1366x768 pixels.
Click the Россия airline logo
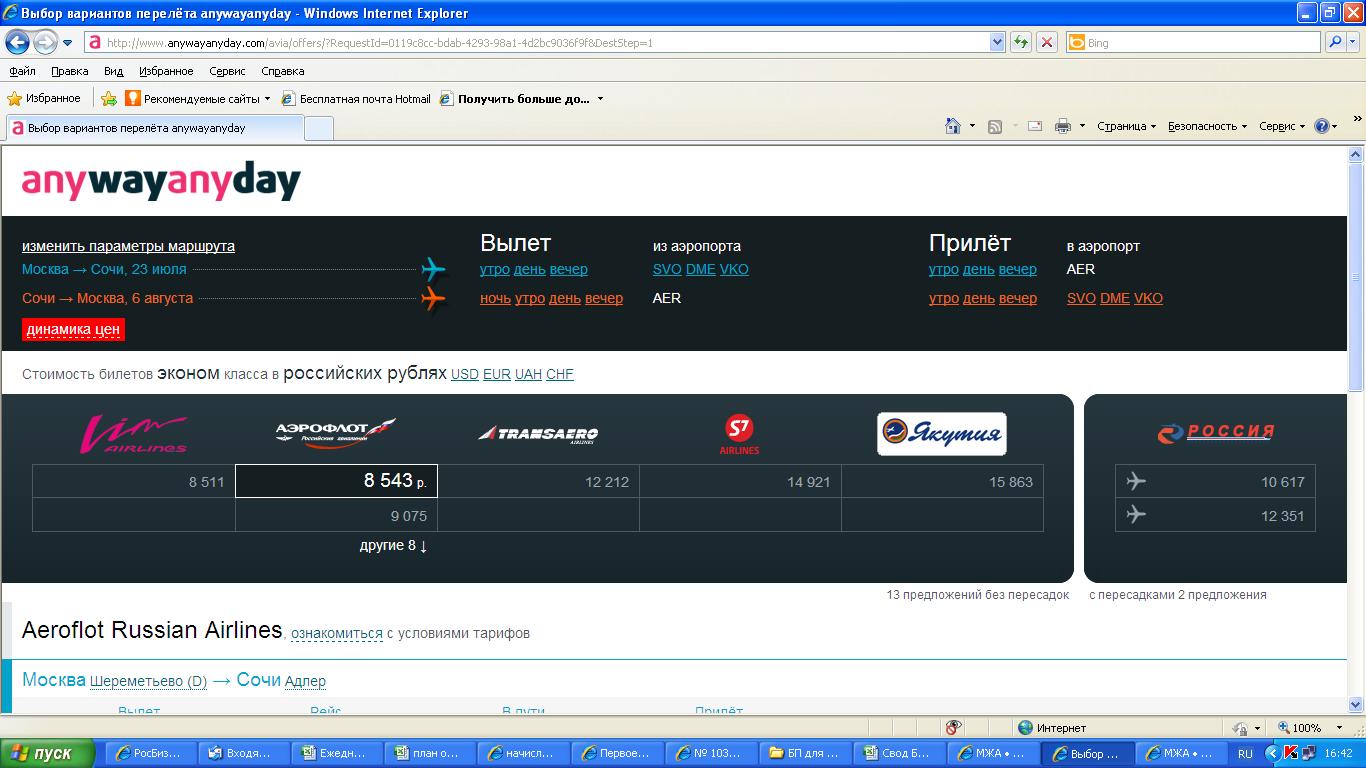pyautogui.click(x=1215, y=433)
